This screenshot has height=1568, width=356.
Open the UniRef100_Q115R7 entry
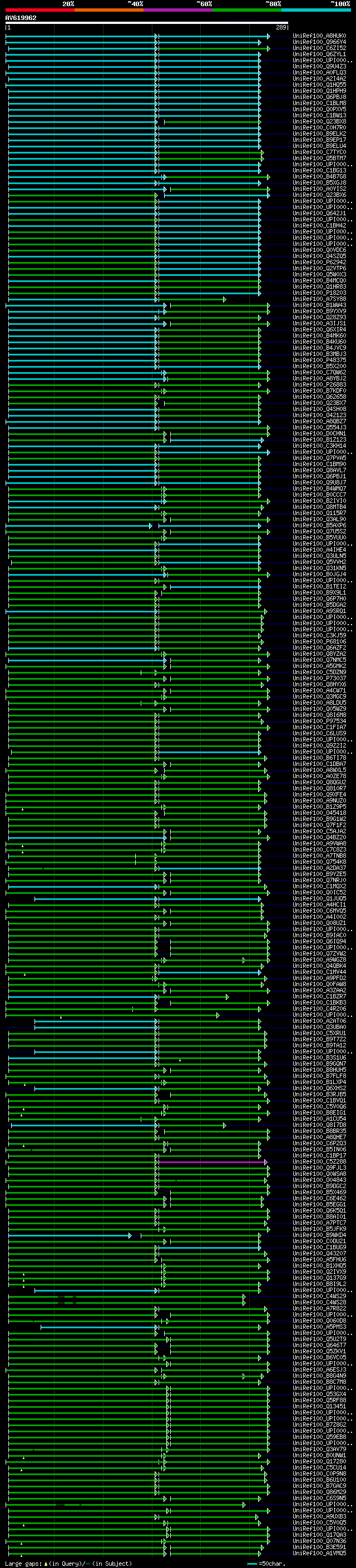coord(319,513)
